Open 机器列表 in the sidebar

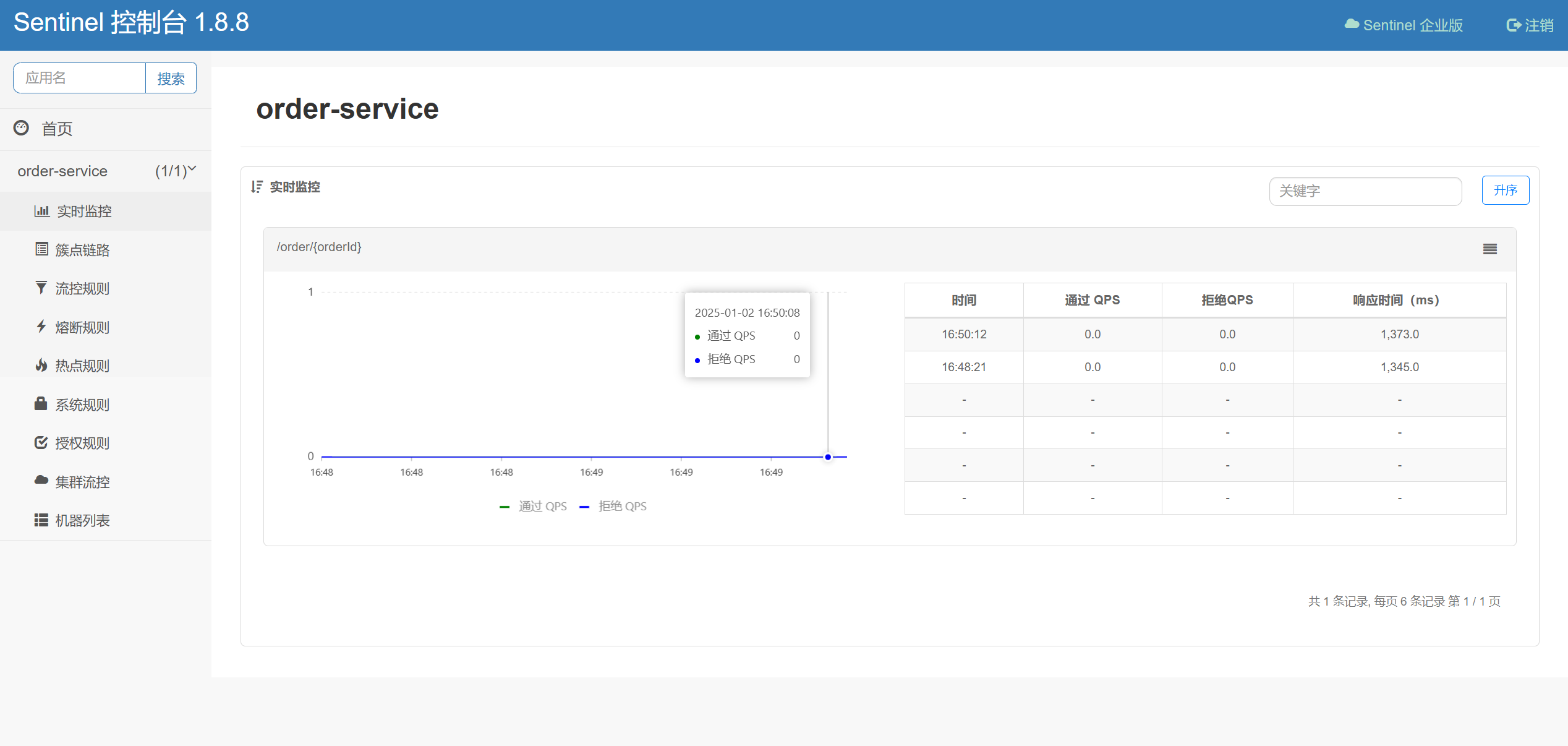coord(82,520)
